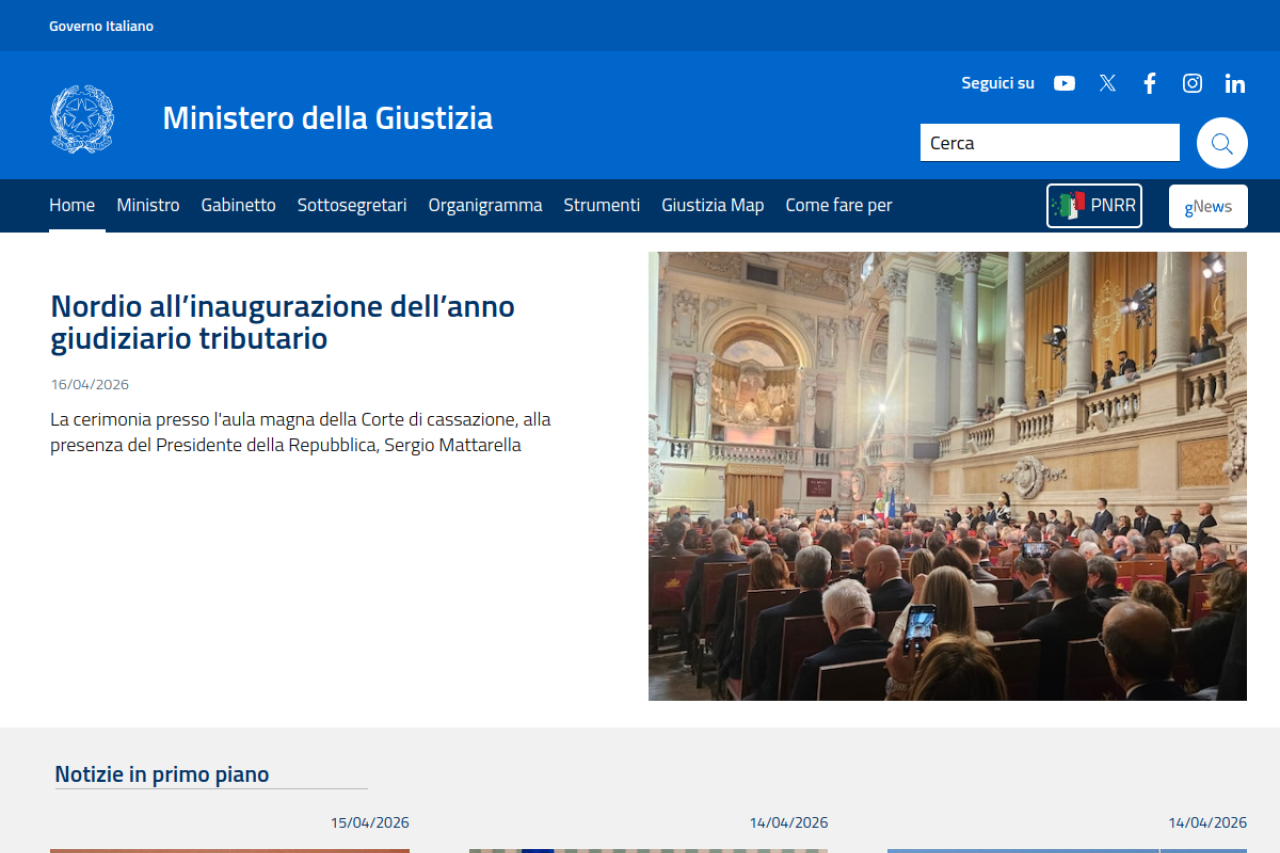Open the Strumenti menu item

601,205
